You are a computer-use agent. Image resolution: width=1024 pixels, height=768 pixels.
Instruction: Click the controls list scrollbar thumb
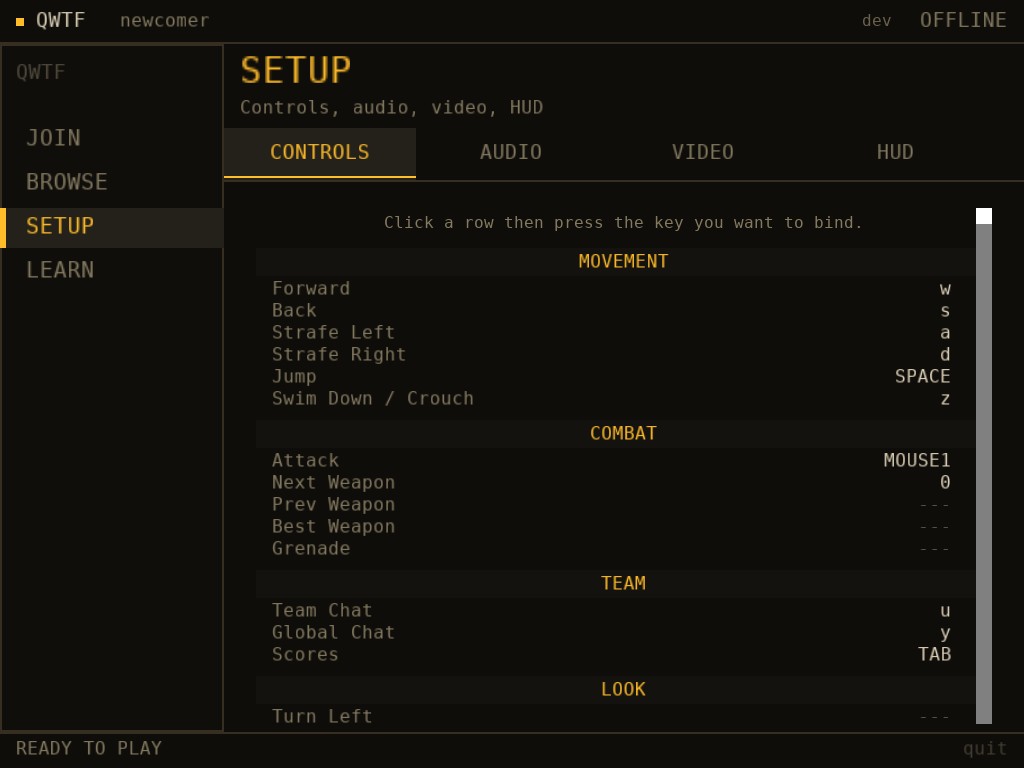tap(984, 216)
